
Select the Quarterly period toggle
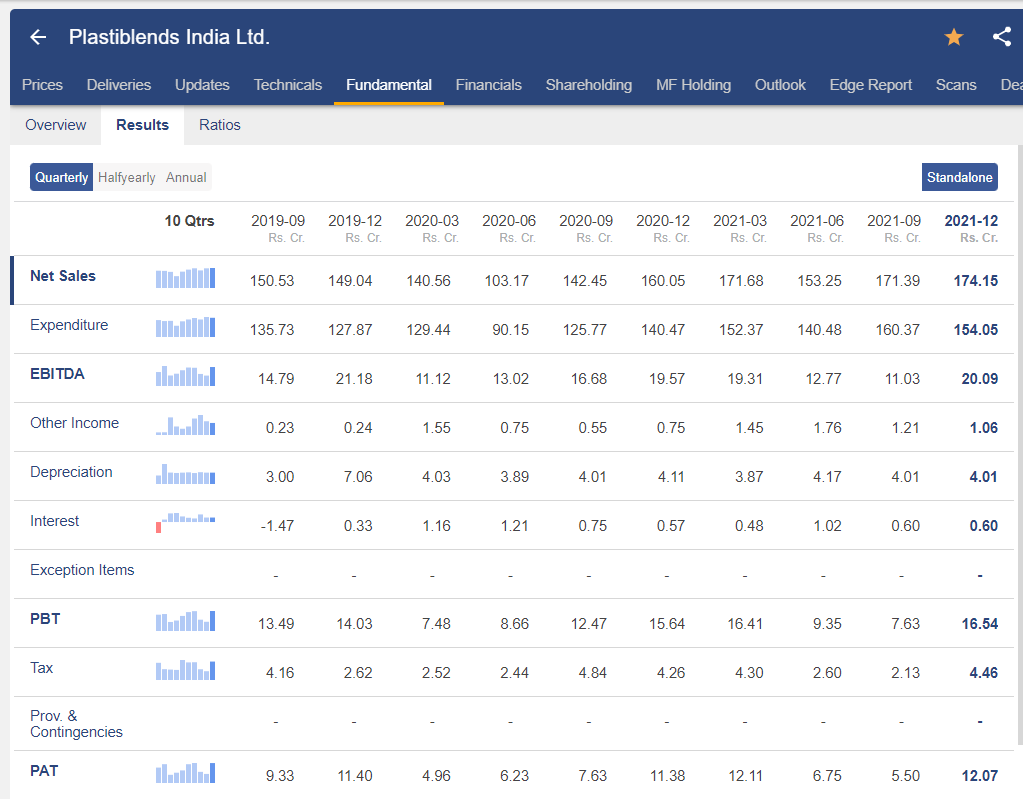coord(61,177)
